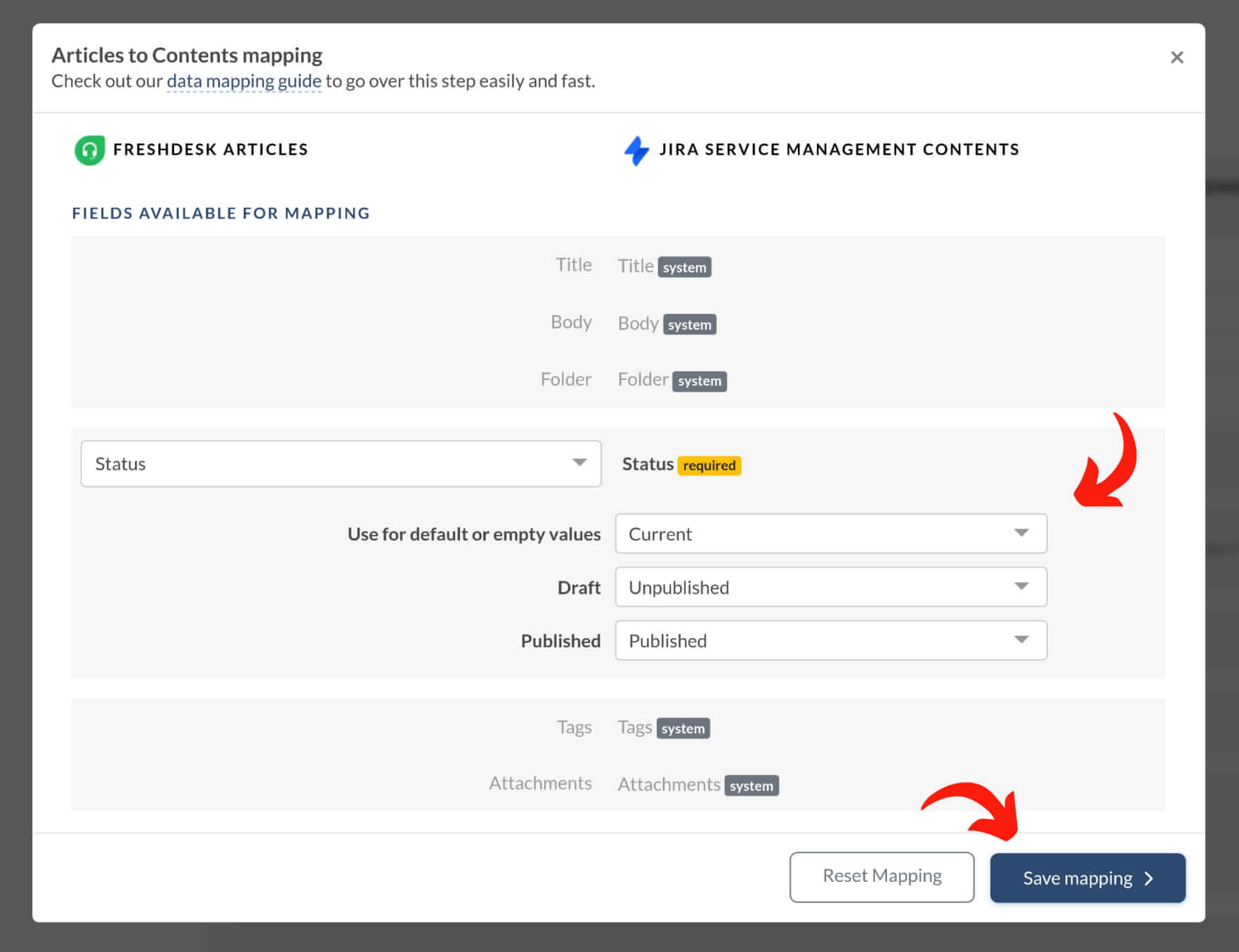This screenshot has height=952, width=1239.
Task: Click the Freshdesk Attachments field label
Action: tap(540, 783)
